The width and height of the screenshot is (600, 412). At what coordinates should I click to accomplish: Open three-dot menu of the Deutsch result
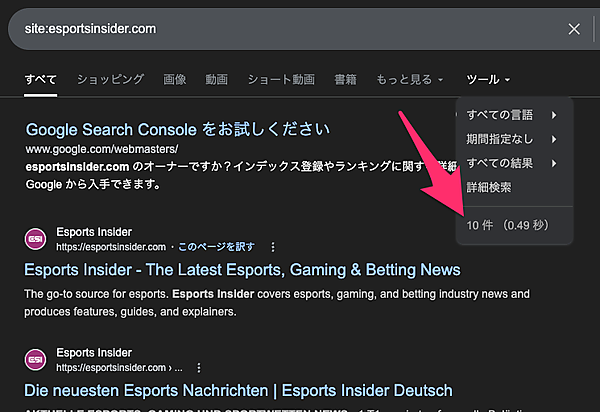tap(199, 368)
